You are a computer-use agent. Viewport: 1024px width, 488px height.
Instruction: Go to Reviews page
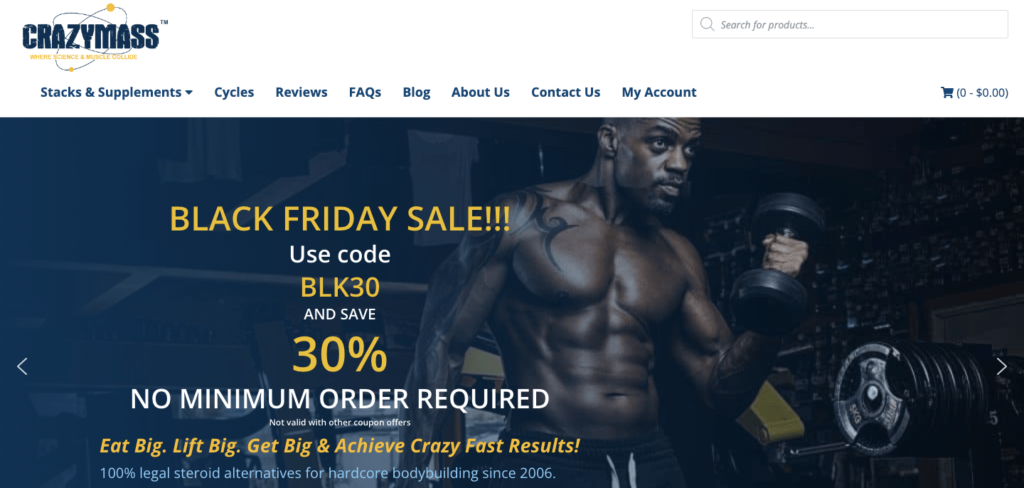pyautogui.click(x=301, y=92)
